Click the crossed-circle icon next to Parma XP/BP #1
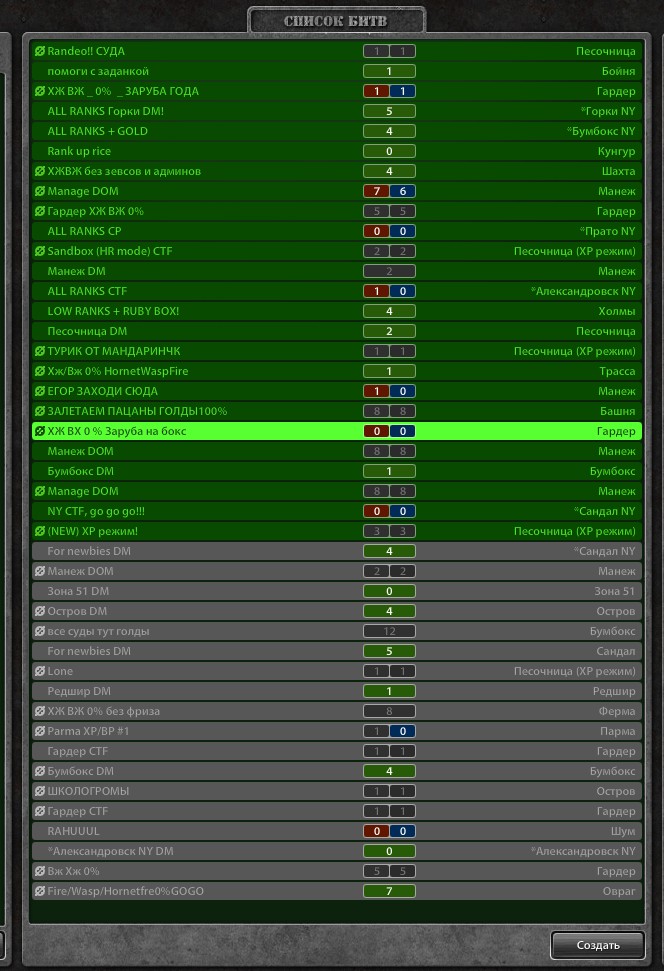Screen dimensions: 664x971 pos(40,731)
